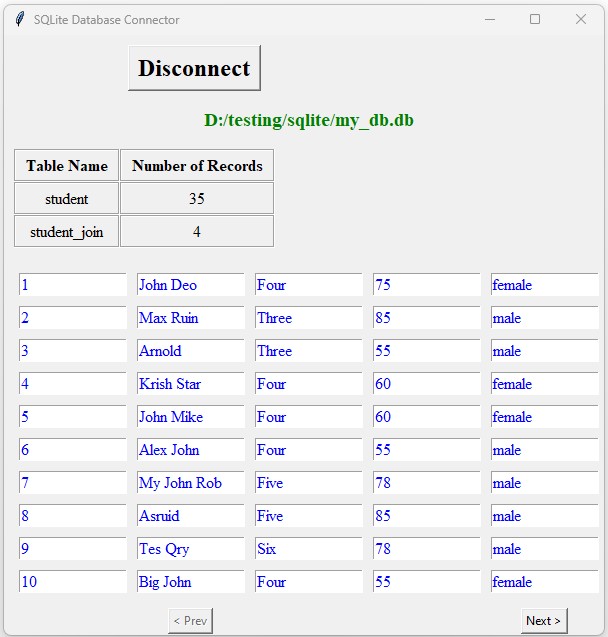Click the ID field containing 7
608x637 pixels.
tap(73, 483)
